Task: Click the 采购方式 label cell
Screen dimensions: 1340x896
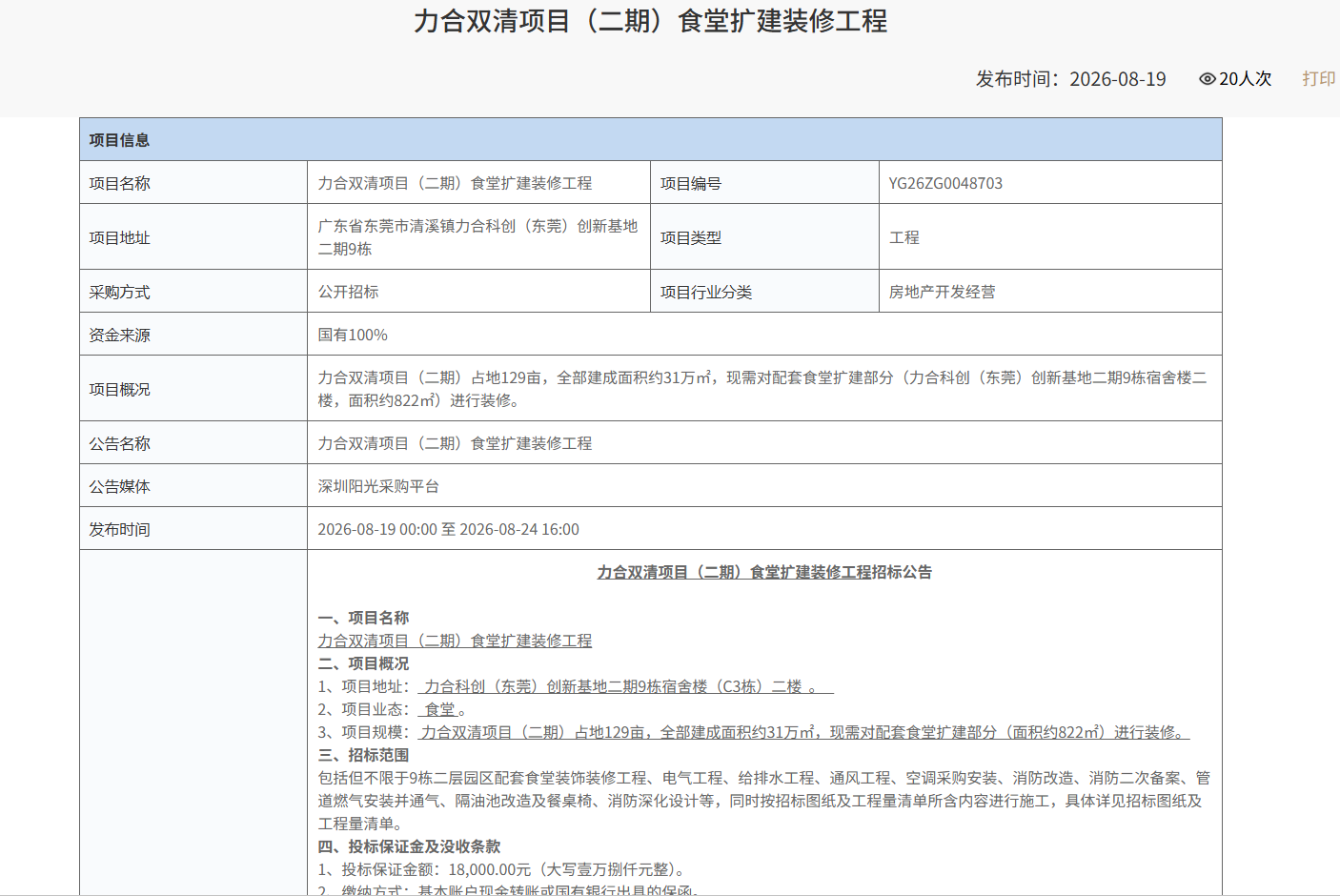Action: pyautogui.click(x=193, y=291)
